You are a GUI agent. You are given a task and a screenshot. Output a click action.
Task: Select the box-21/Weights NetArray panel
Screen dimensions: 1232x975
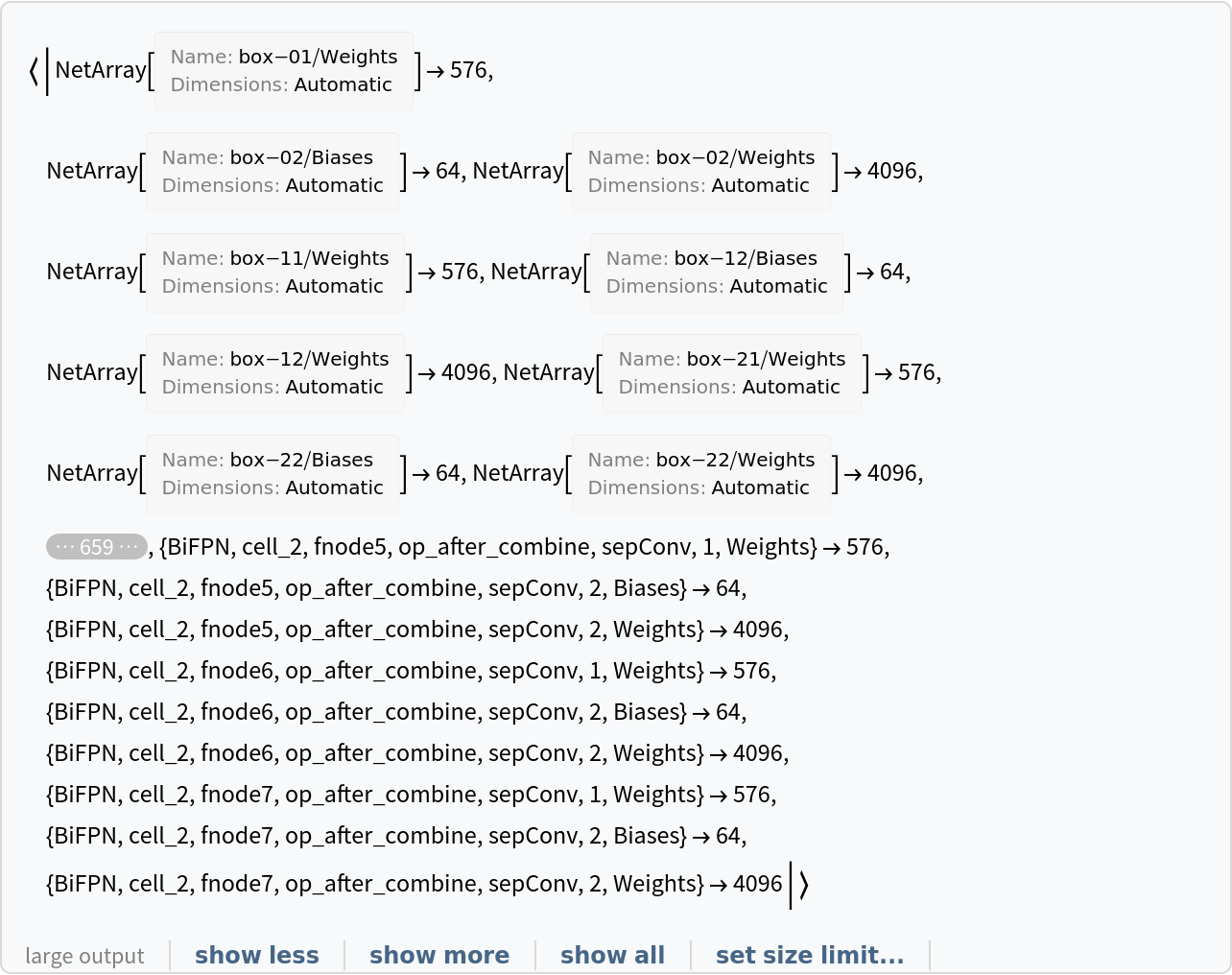point(731,373)
